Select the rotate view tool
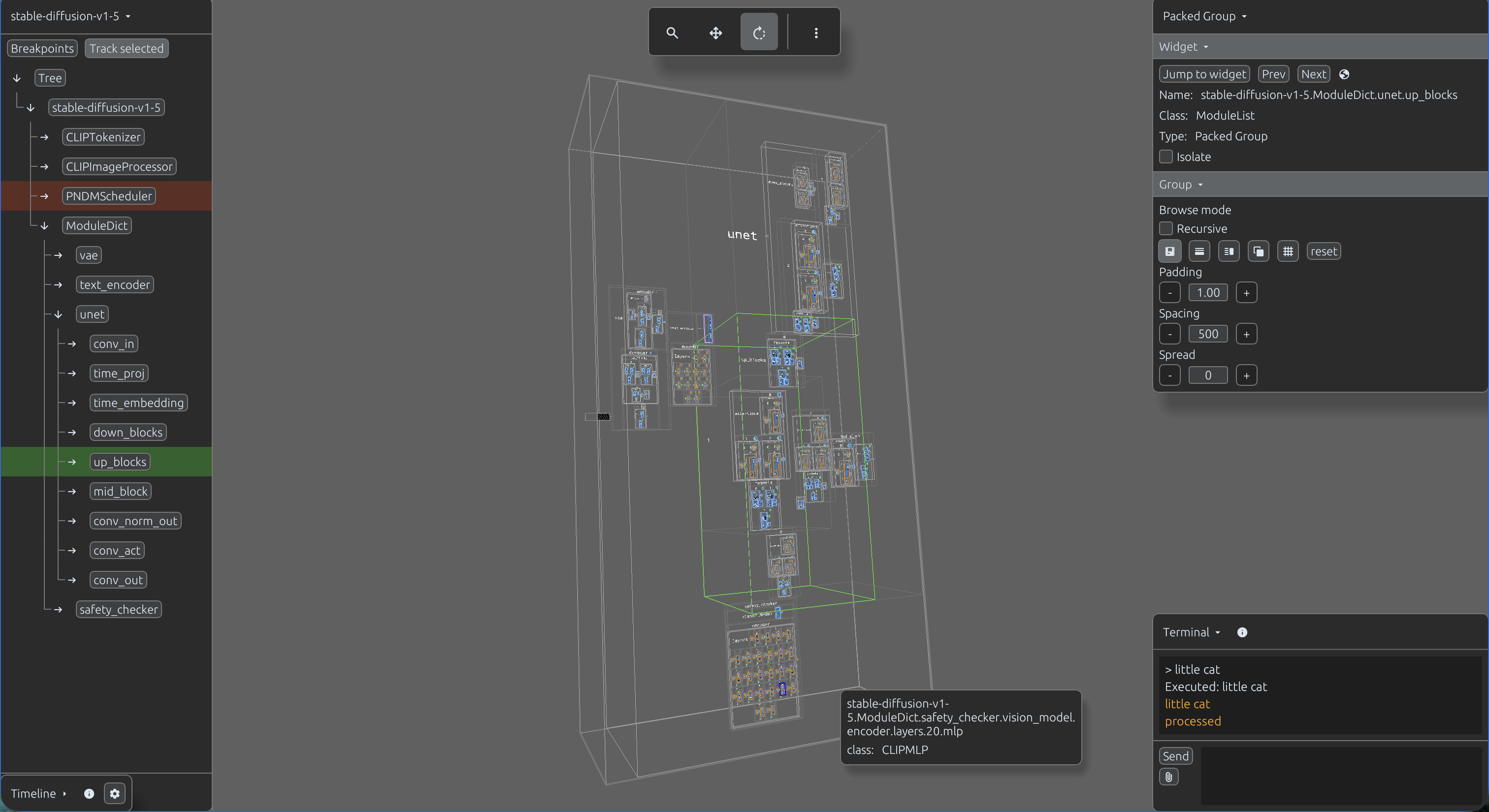 (759, 32)
